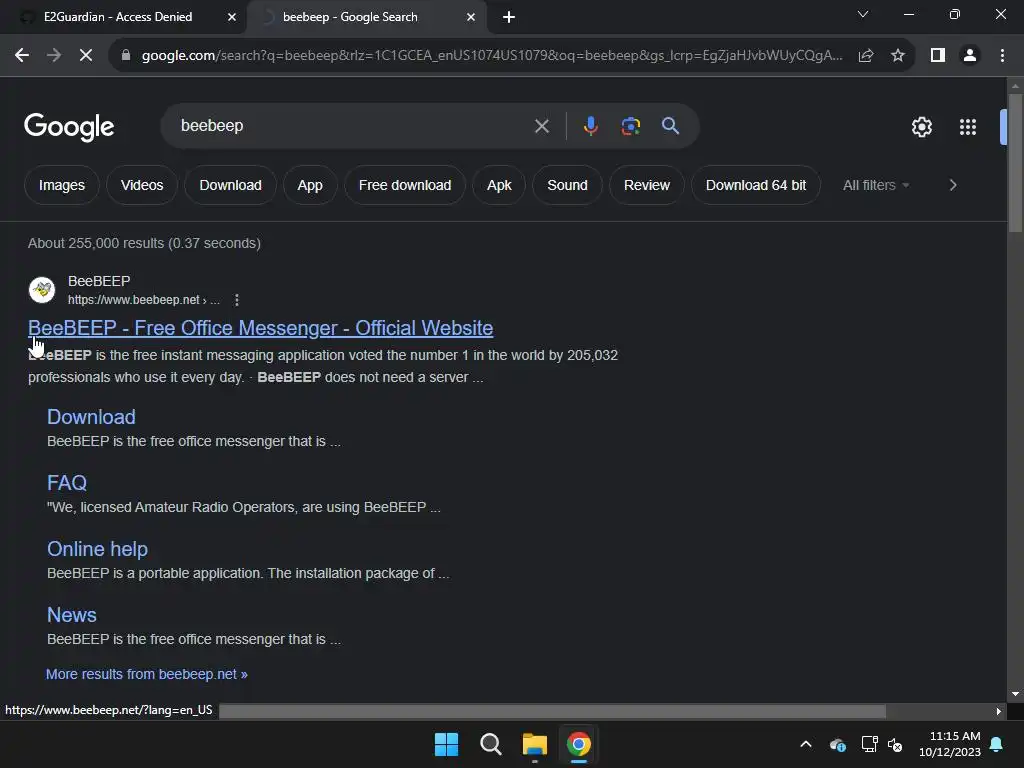This screenshot has height=768, width=1024.
Task: Show hidden system tray icons
Action: (806, 744)
